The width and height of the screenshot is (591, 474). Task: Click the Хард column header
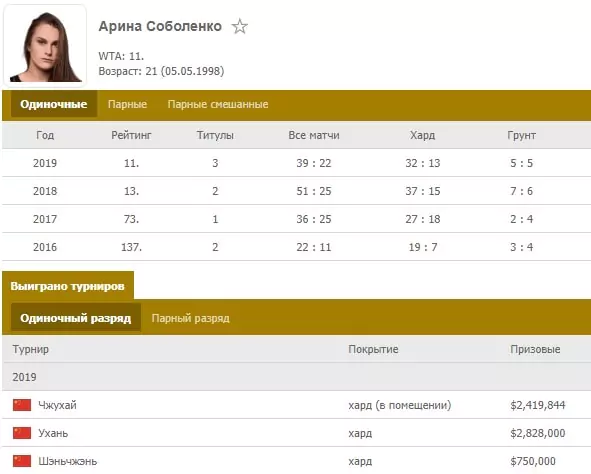coord(423,135)
